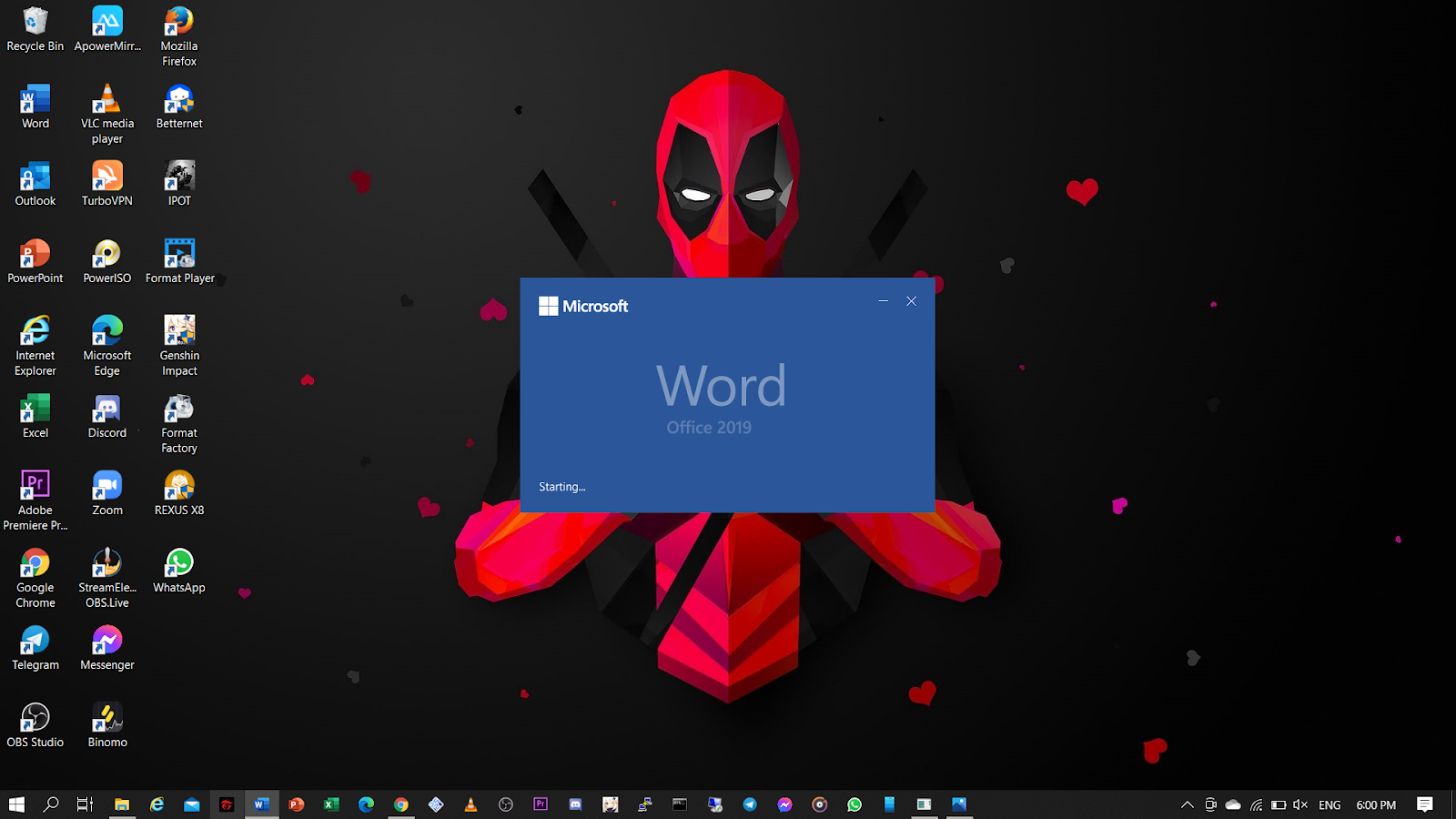
Task: Select the Messenger desktop shortcut
Action: [x=107, y=648]
